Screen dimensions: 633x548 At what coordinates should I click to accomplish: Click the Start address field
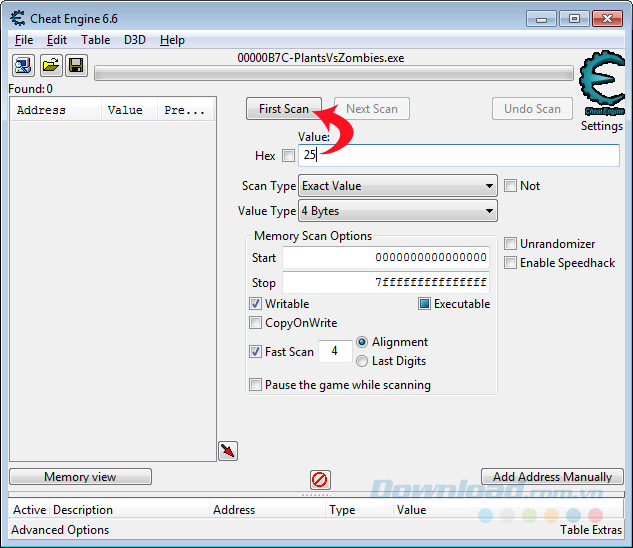point(386,258)
